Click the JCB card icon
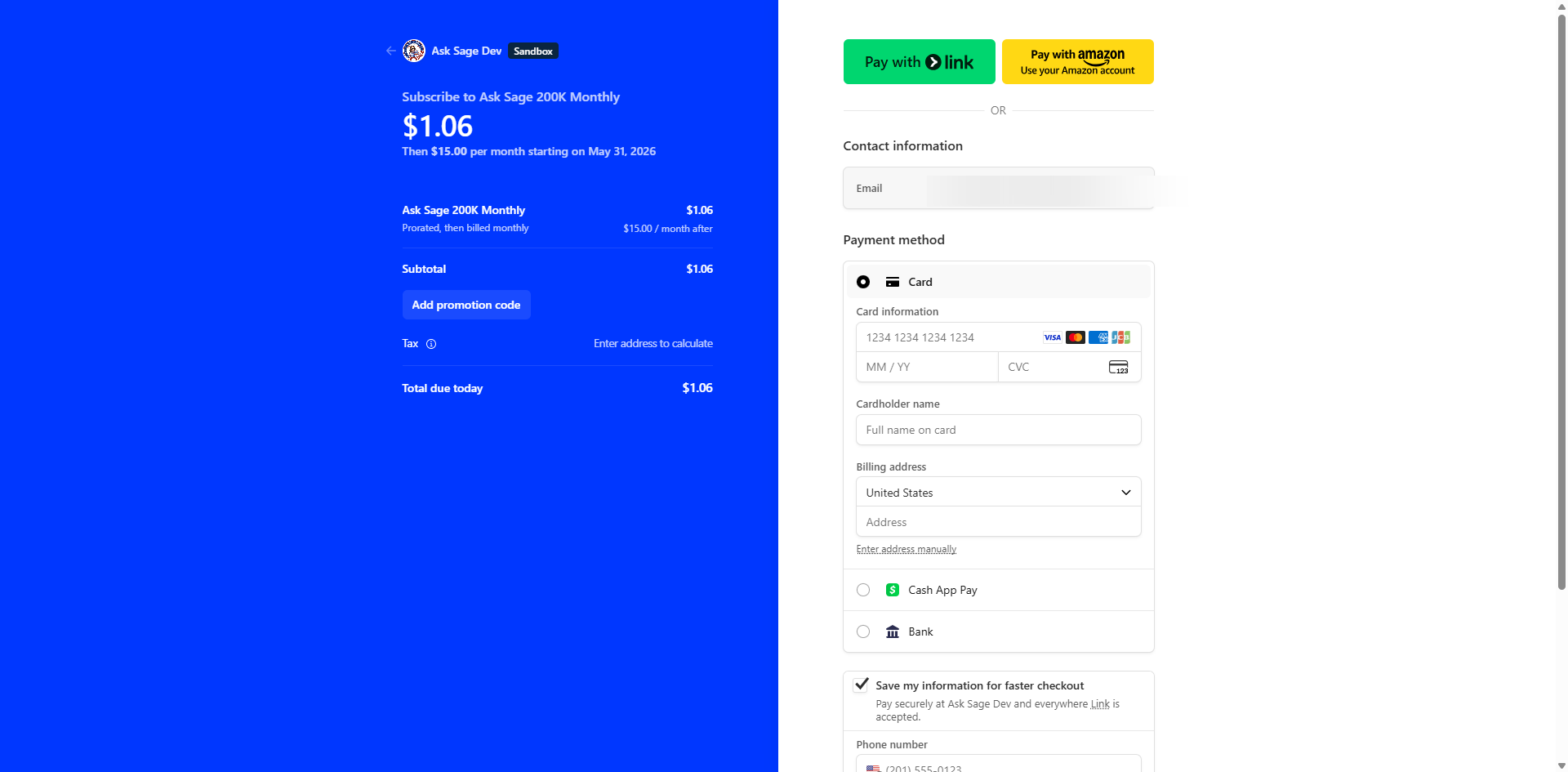Screen dimensions: 1568x772 pos(1120,337)
